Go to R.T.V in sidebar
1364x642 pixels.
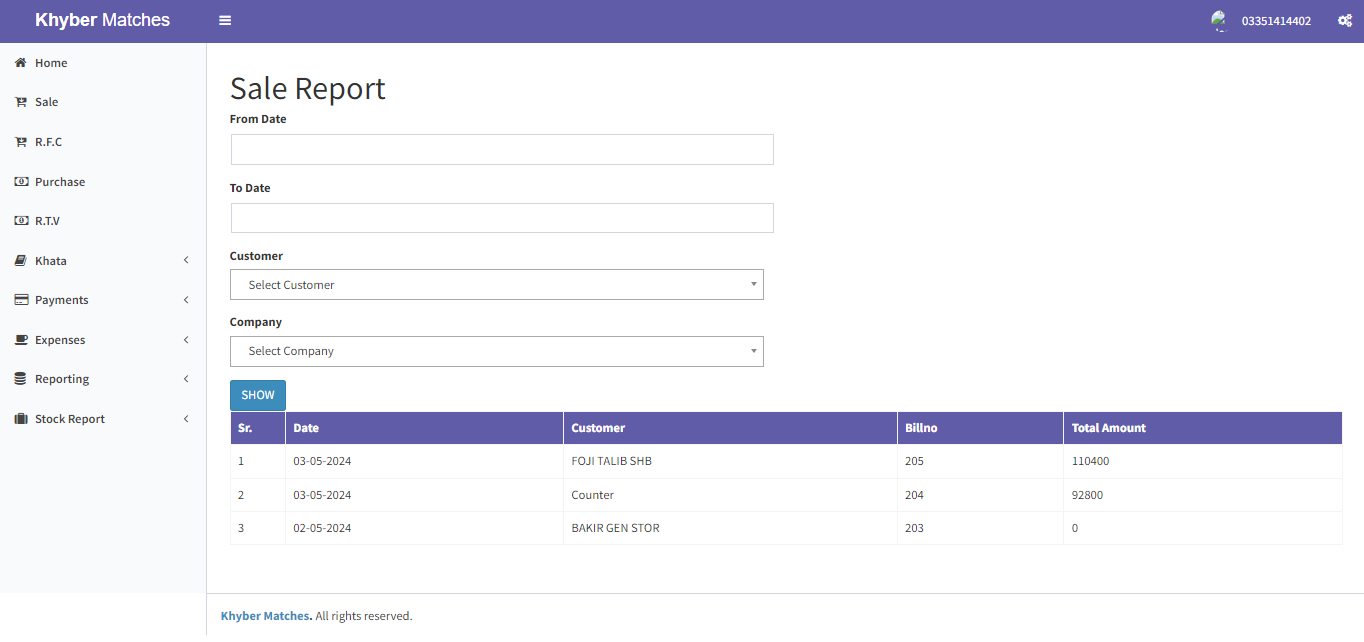point(47,221)
